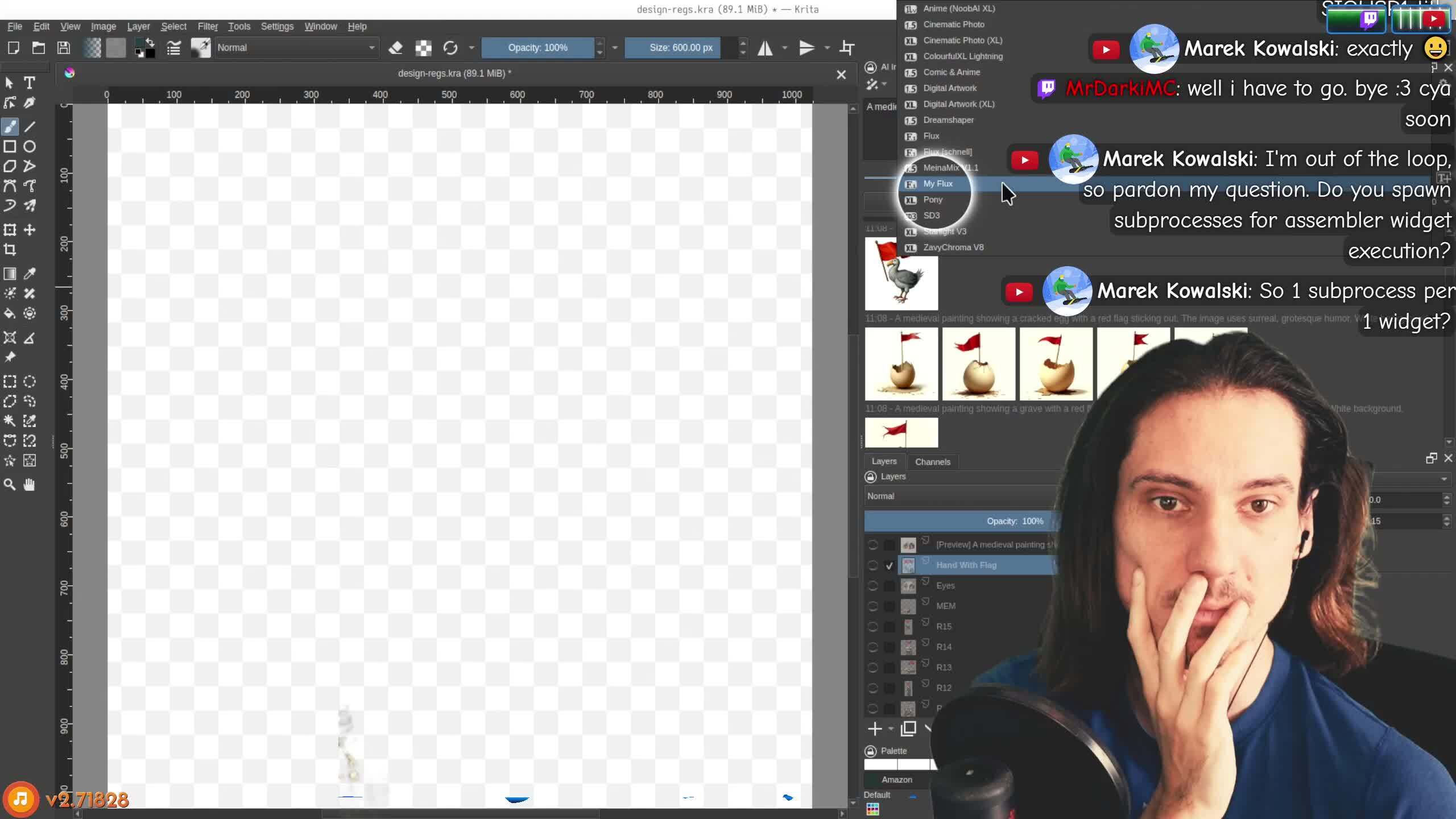Select the Ellipse shape tool

coord(30,147)
